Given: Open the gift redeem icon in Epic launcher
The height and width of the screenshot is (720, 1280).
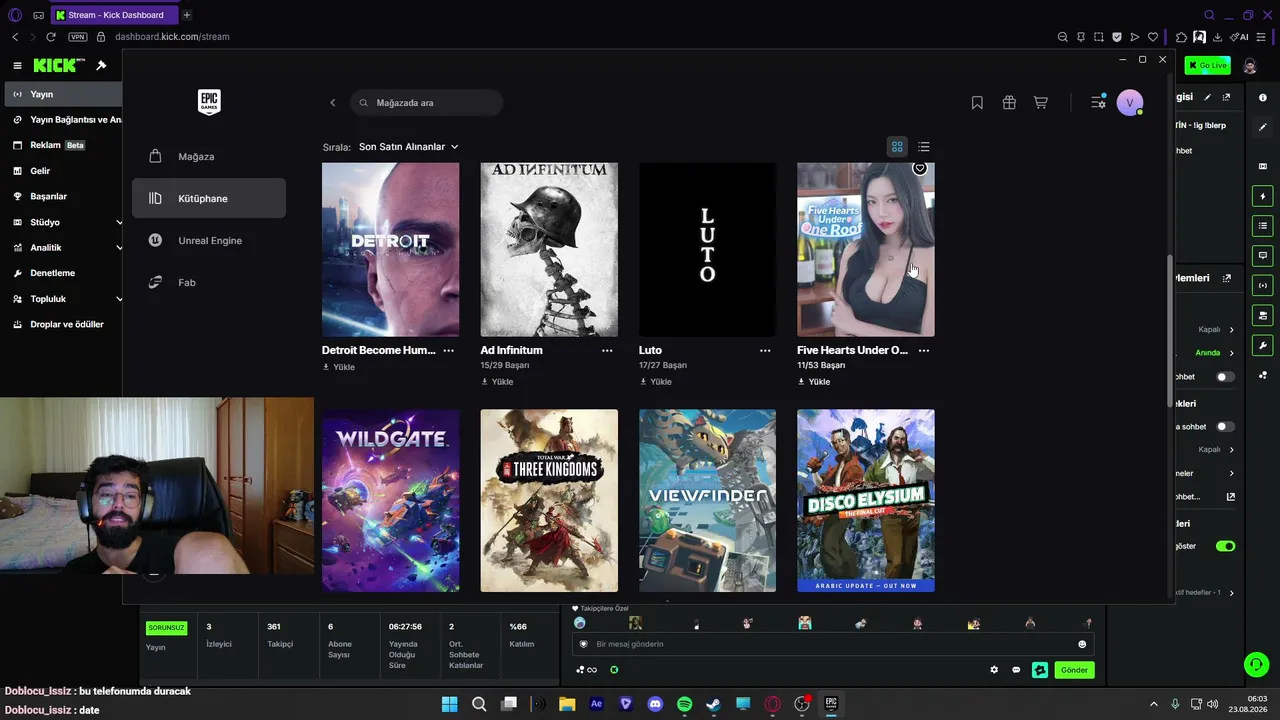Looking at the screenshot, I should (x=1009, y=102).
